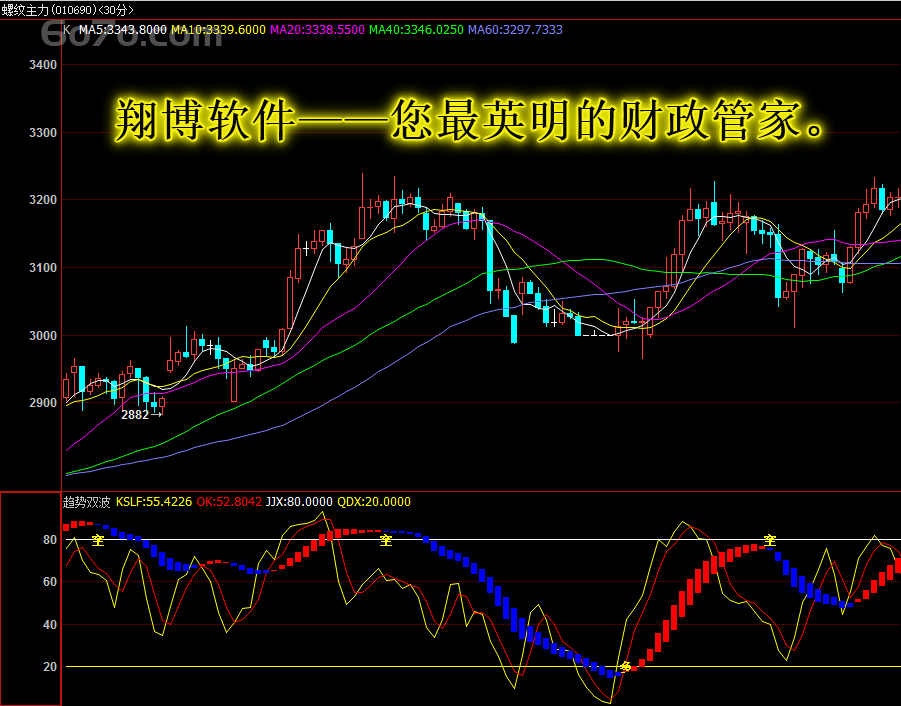901x706 pixels.
Task: Select the MA60:3297.7333 indicator label
Action: [x=515, y=30]
